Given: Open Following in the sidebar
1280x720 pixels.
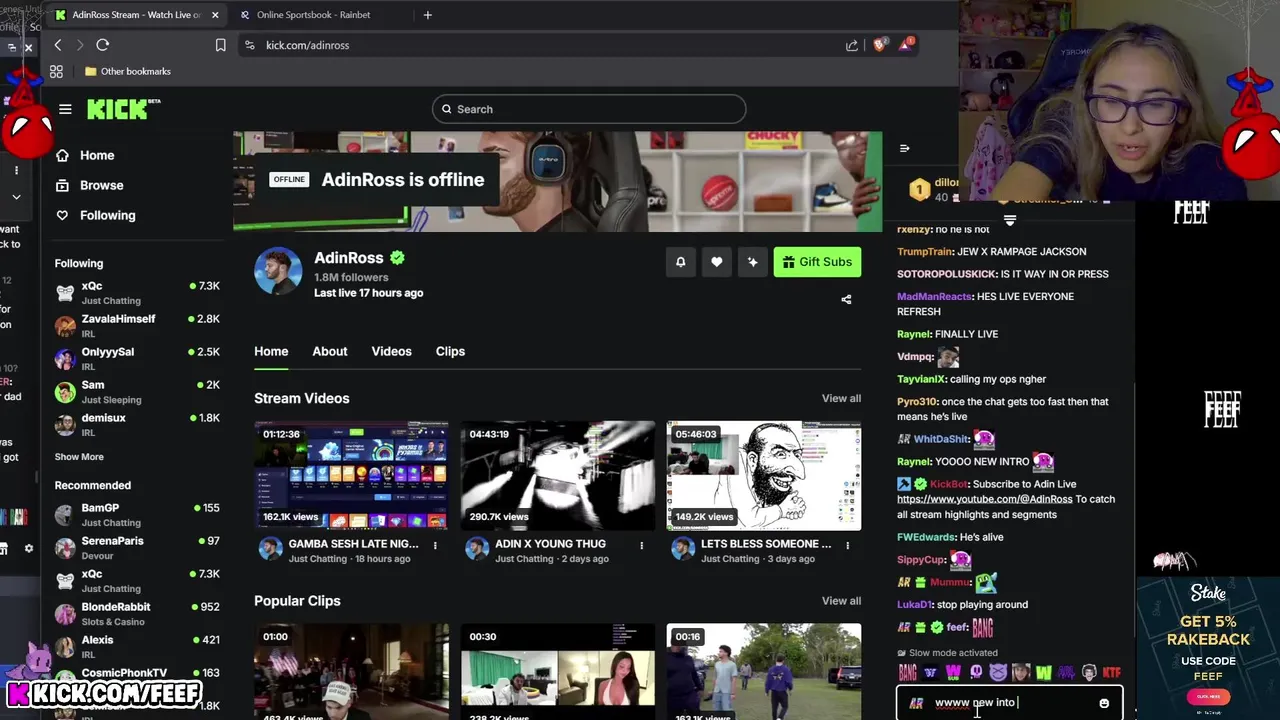Looking at the screenshot, I should click(96, 215).
